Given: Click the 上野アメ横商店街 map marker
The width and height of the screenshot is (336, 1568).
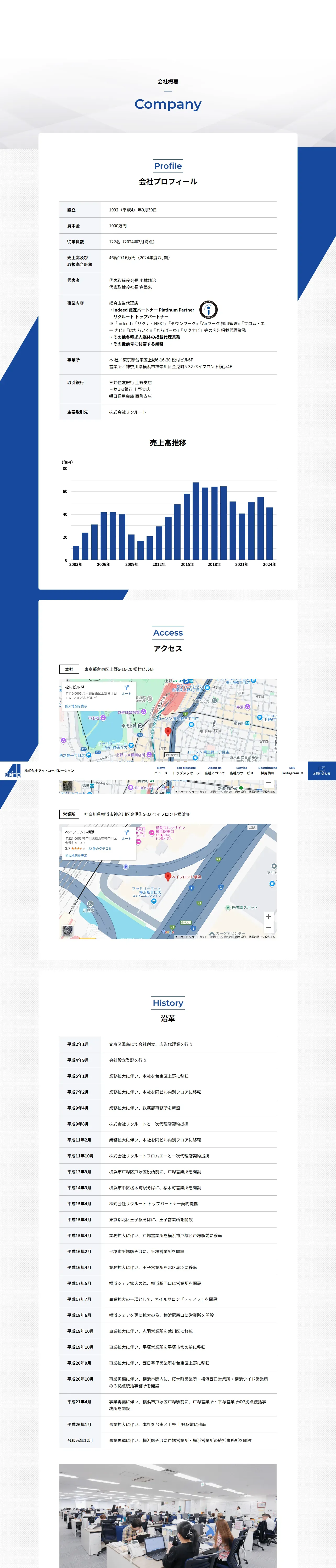Looking at the screenshot, I should point(149,755).
